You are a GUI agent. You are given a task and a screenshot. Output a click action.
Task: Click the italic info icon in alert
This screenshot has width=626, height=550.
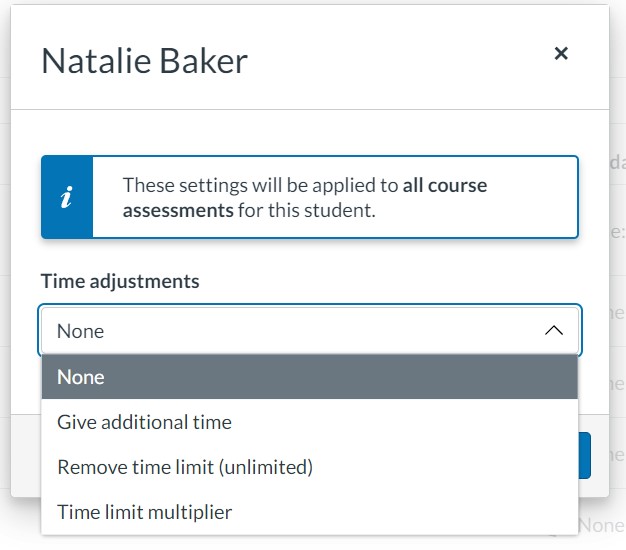click(67, 197)
